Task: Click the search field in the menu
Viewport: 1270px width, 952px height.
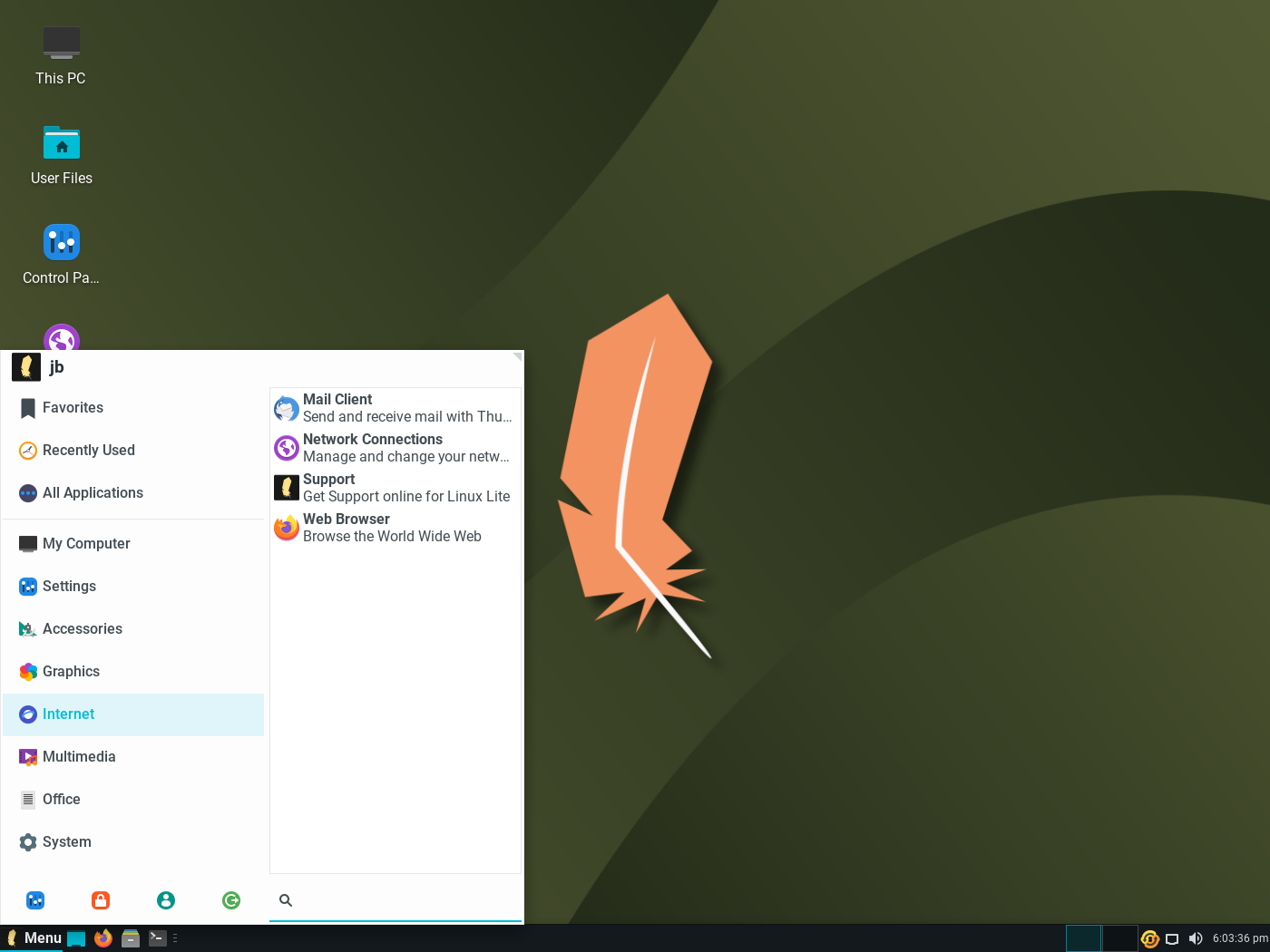Action: [x=396, y=900]
